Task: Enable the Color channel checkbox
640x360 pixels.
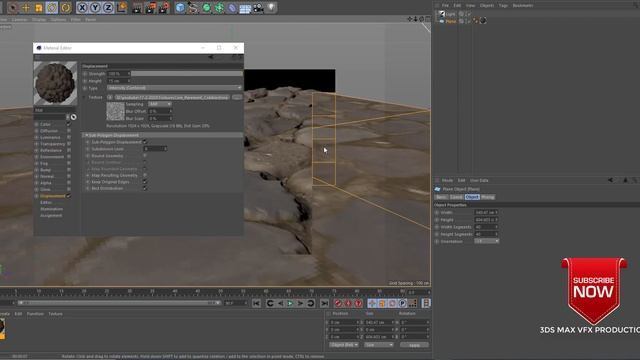Action: click(69, 124)
